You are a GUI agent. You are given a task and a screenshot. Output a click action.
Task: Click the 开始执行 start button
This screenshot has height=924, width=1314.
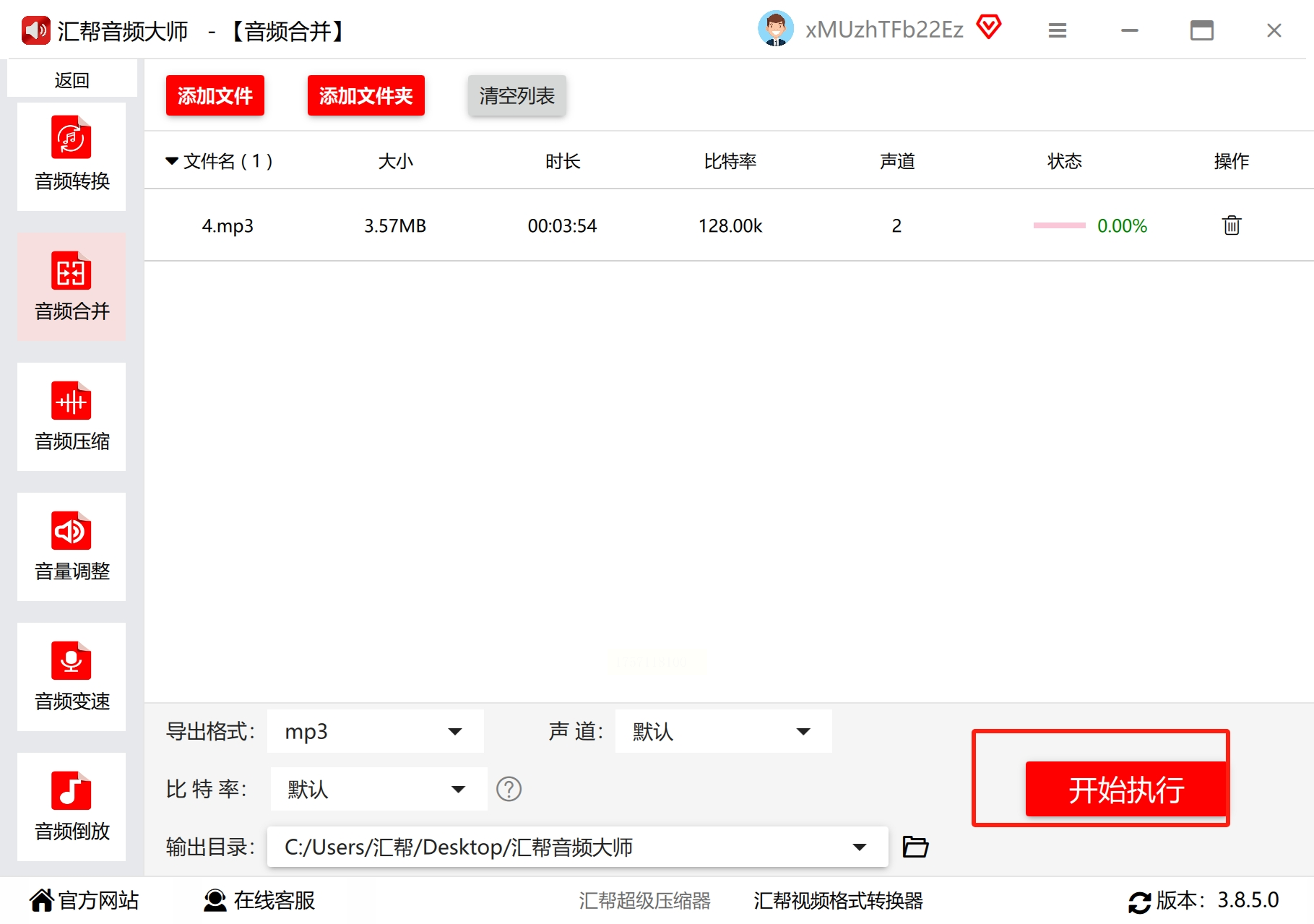1126,789
